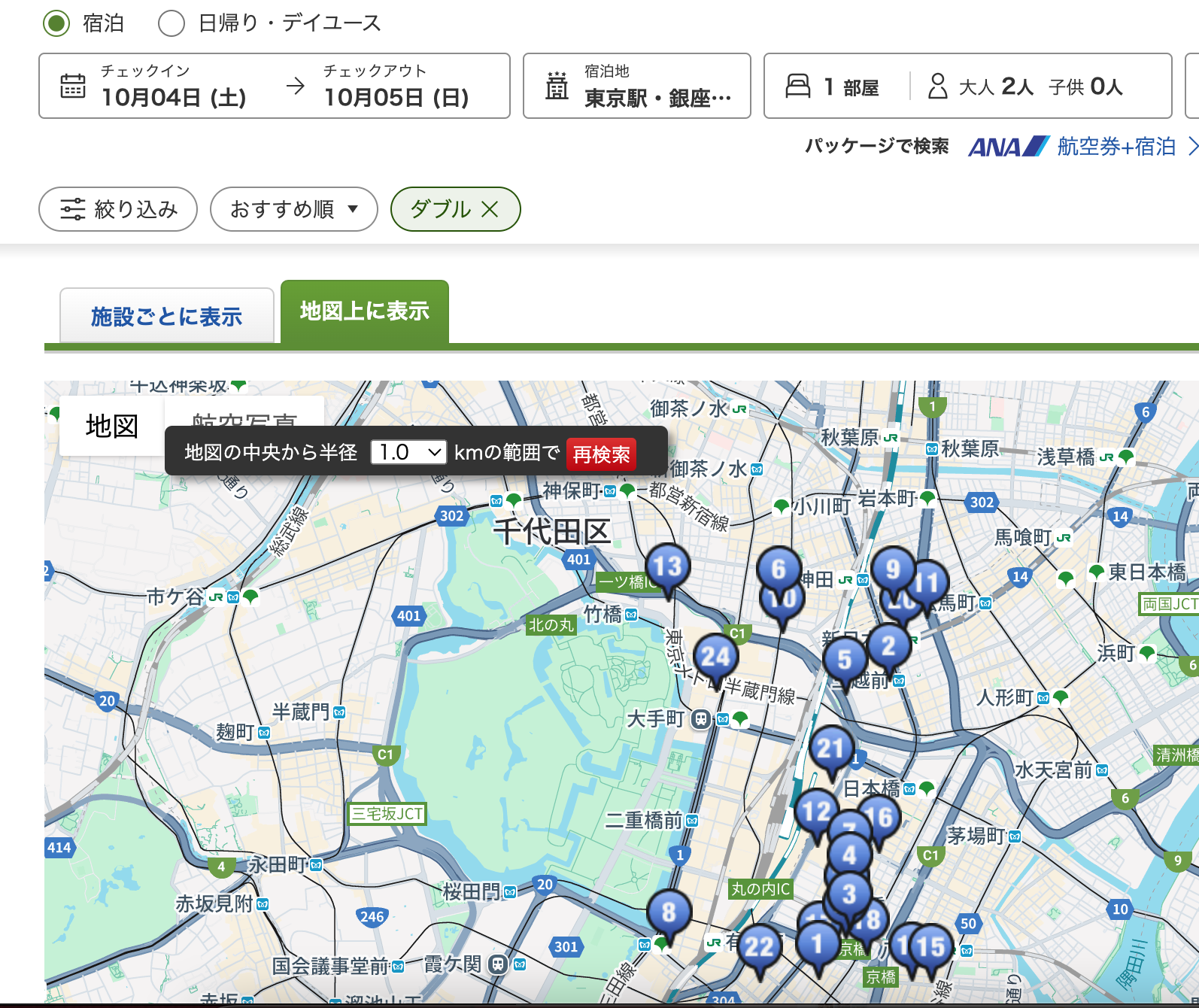Select the 日帰り・デイユース radio option
This screenshot has width=1199, height=1008.
click(x=172, y=23)
